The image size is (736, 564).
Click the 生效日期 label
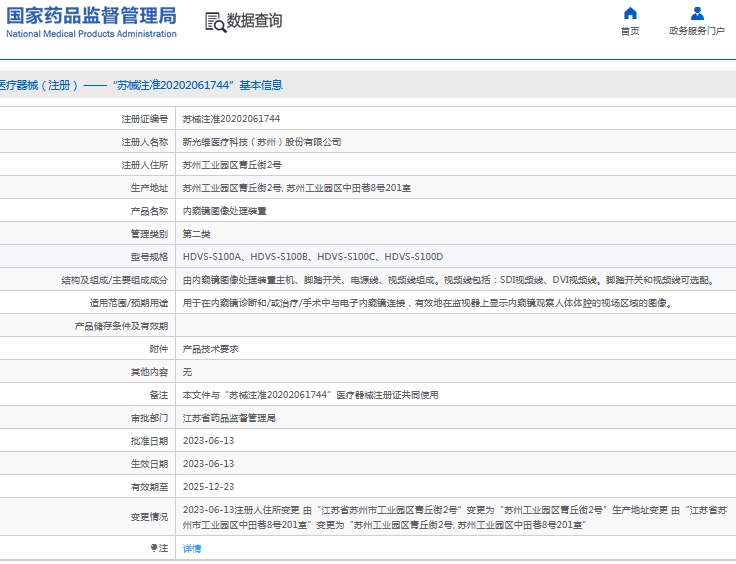click(149, 464)
